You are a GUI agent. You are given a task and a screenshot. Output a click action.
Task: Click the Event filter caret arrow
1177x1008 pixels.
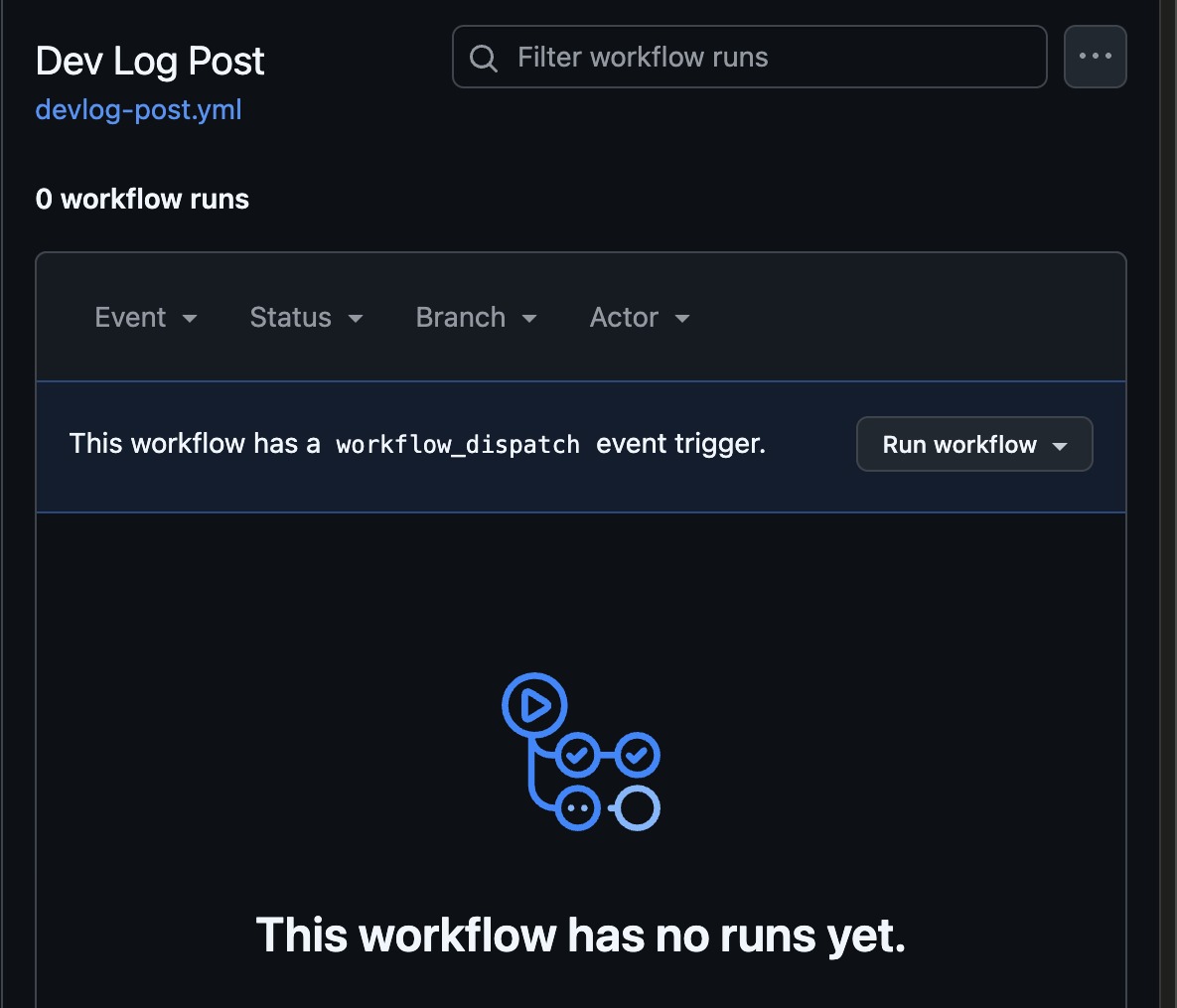pos(190,318)
